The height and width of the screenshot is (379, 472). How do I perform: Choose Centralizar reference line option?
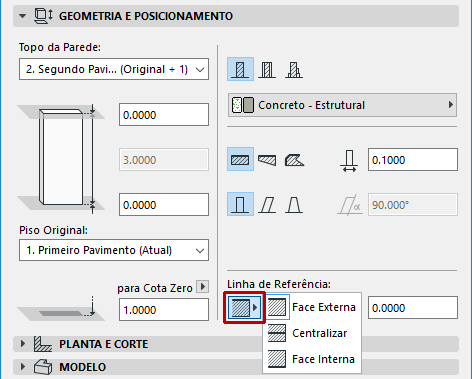[x=312, y=333]
